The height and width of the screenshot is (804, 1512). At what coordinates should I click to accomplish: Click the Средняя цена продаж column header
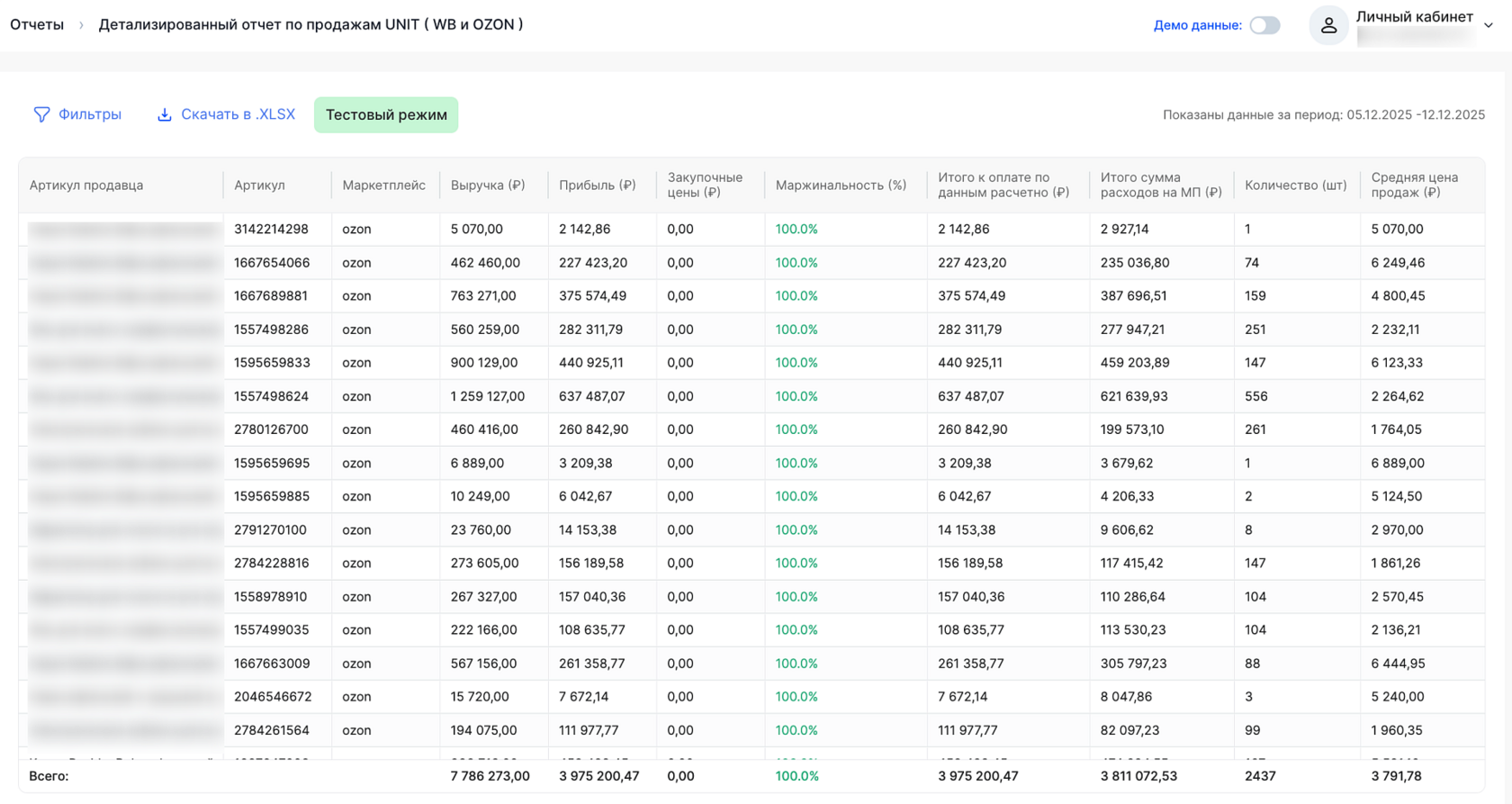pos(1414,185)
